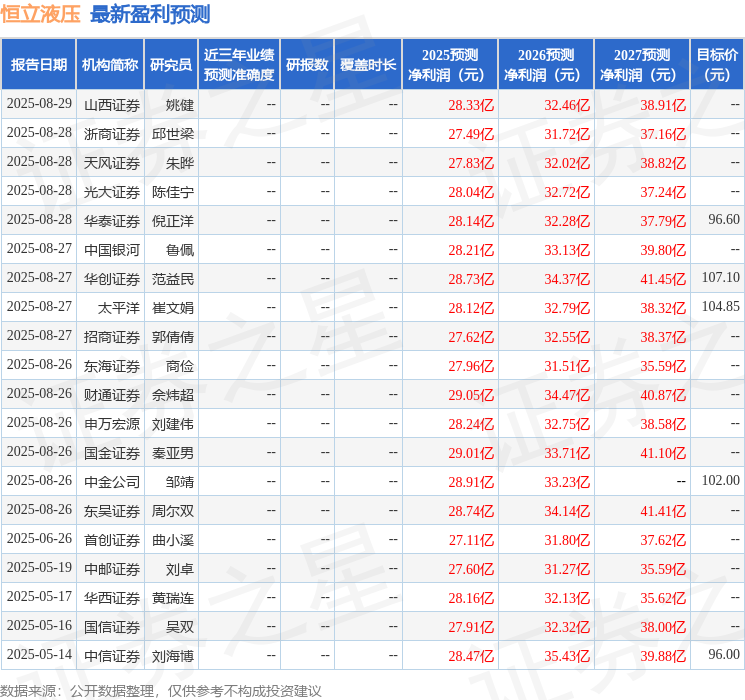Screen dimensions: 745x700
Task: Click the 96.00 target price value
Action: pos(724,654)
